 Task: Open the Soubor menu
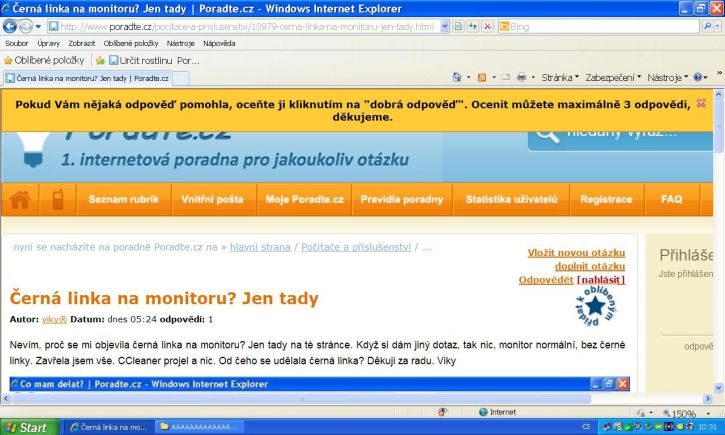16,43
